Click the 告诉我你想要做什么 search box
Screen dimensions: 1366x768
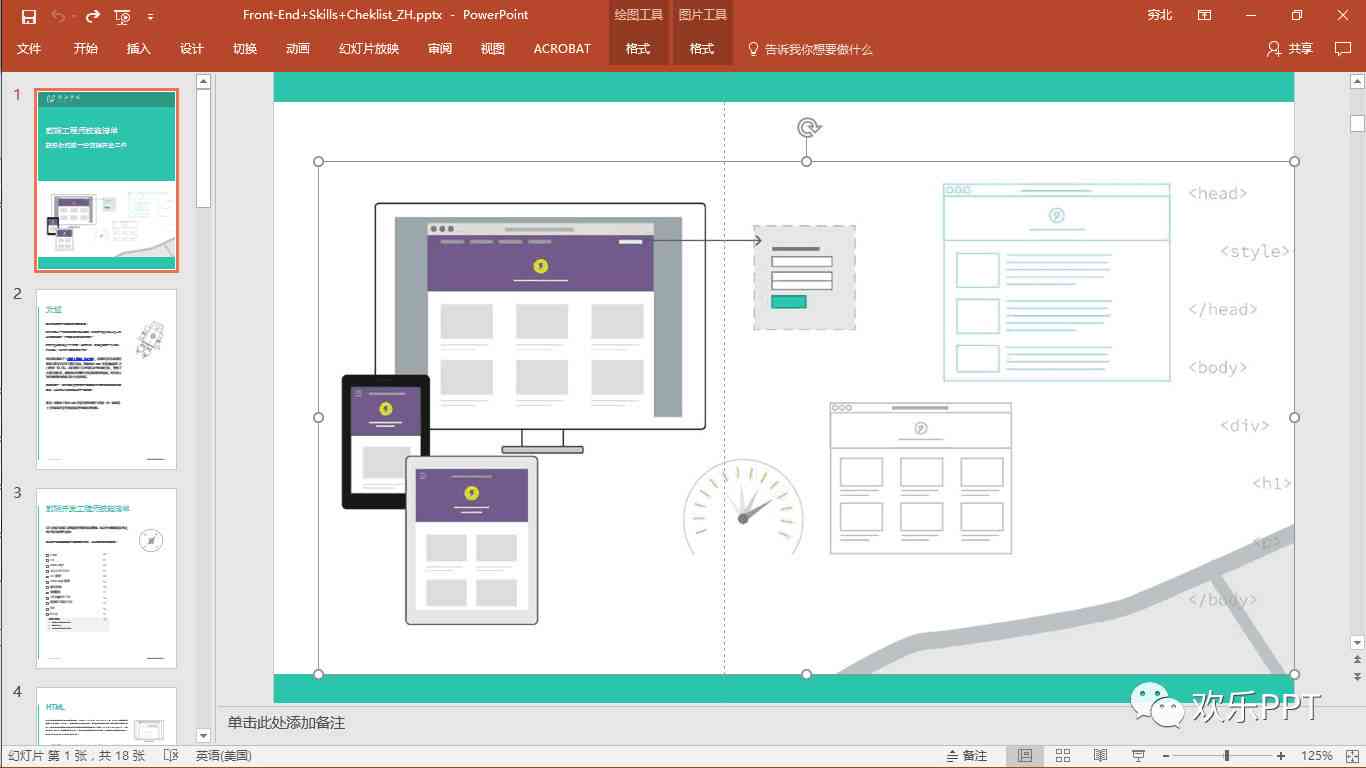(811, 48)
